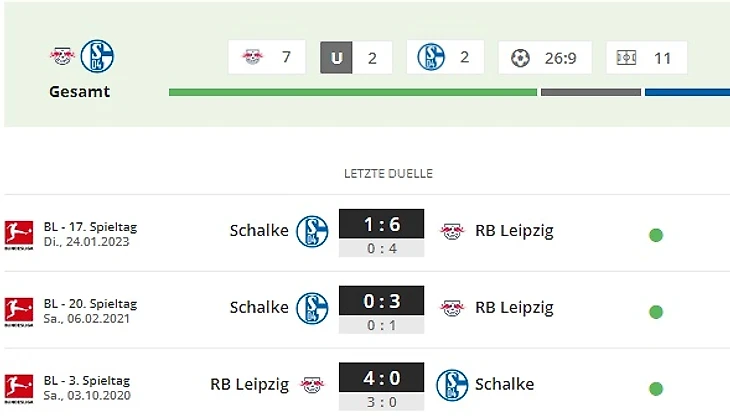730x416 pixels.
Task: Click the Bundesliga logo beside the 3. Spieltag match
Action: (x=19, y=386)
